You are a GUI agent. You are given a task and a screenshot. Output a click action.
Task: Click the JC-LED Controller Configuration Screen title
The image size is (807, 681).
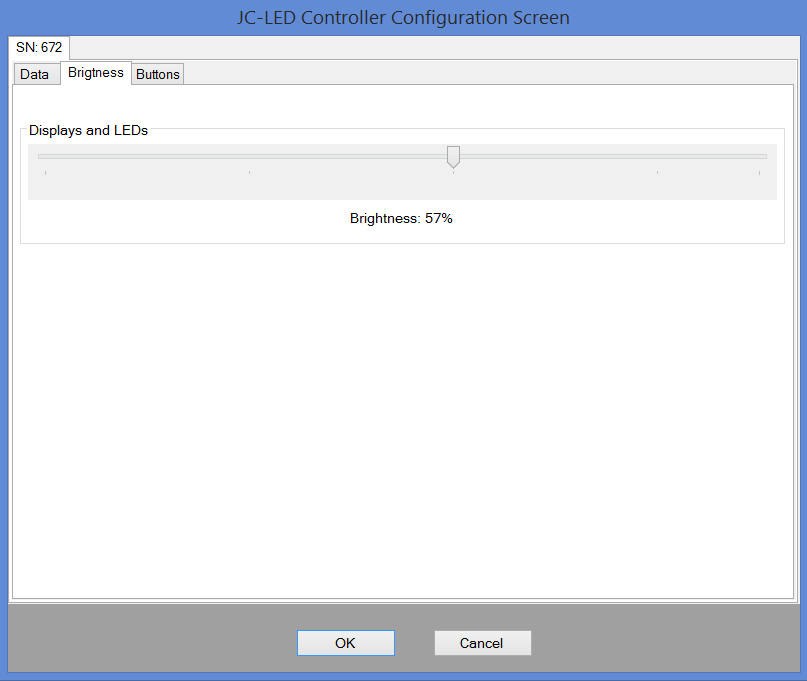coord(403,18)
